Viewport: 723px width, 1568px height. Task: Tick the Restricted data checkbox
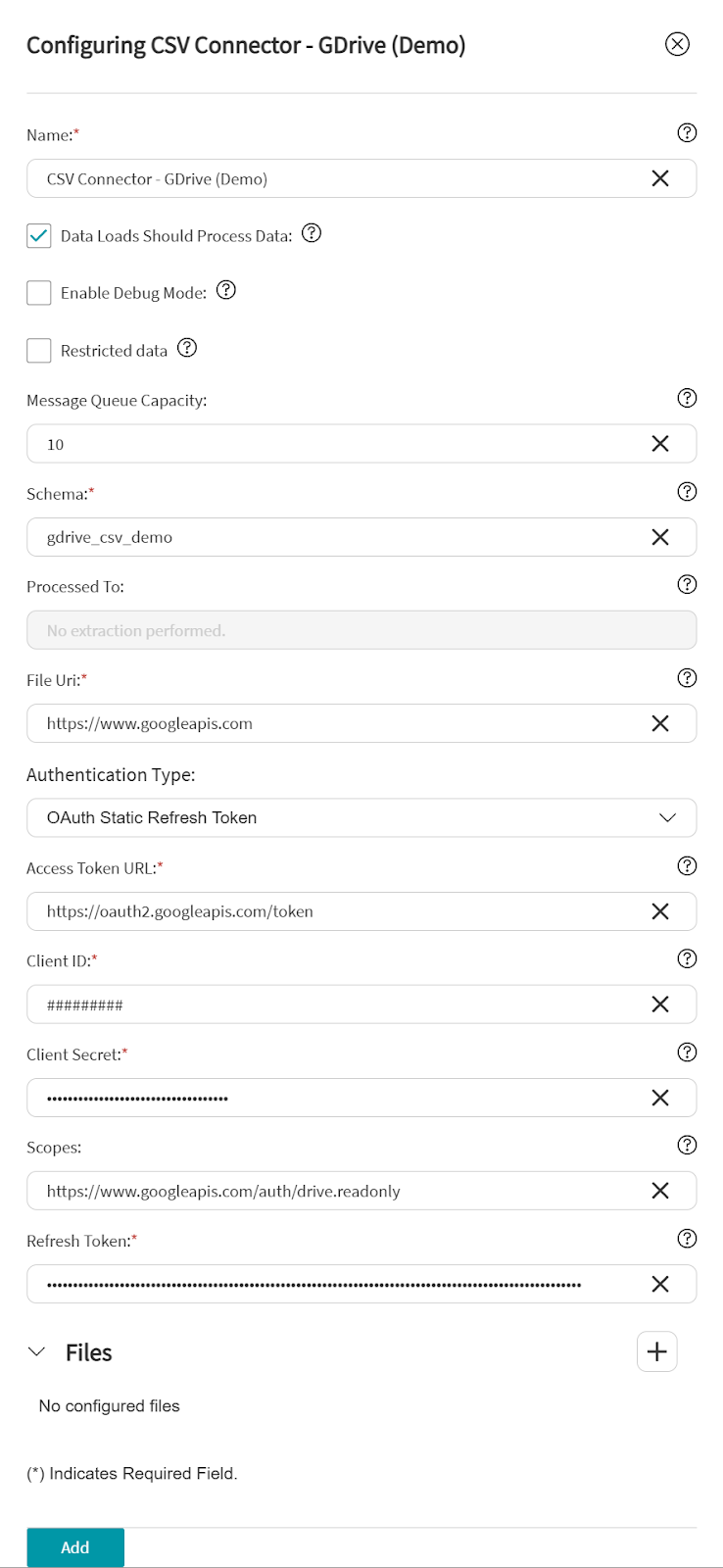39,351
